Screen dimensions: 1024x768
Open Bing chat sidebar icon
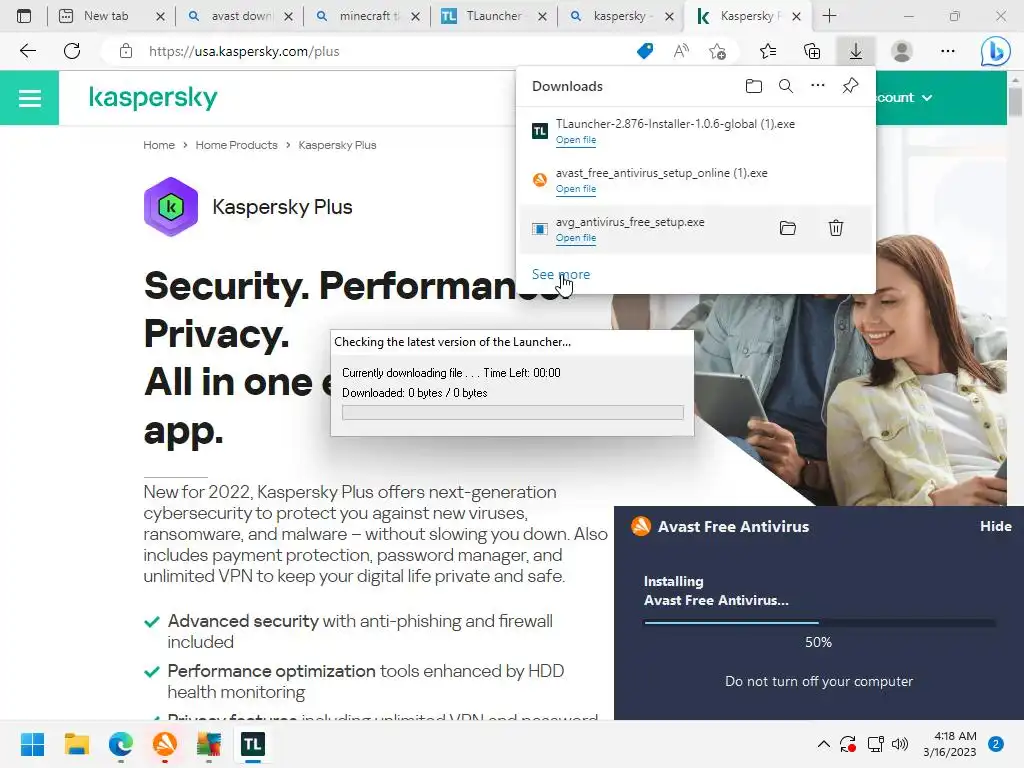pos(995,51)
